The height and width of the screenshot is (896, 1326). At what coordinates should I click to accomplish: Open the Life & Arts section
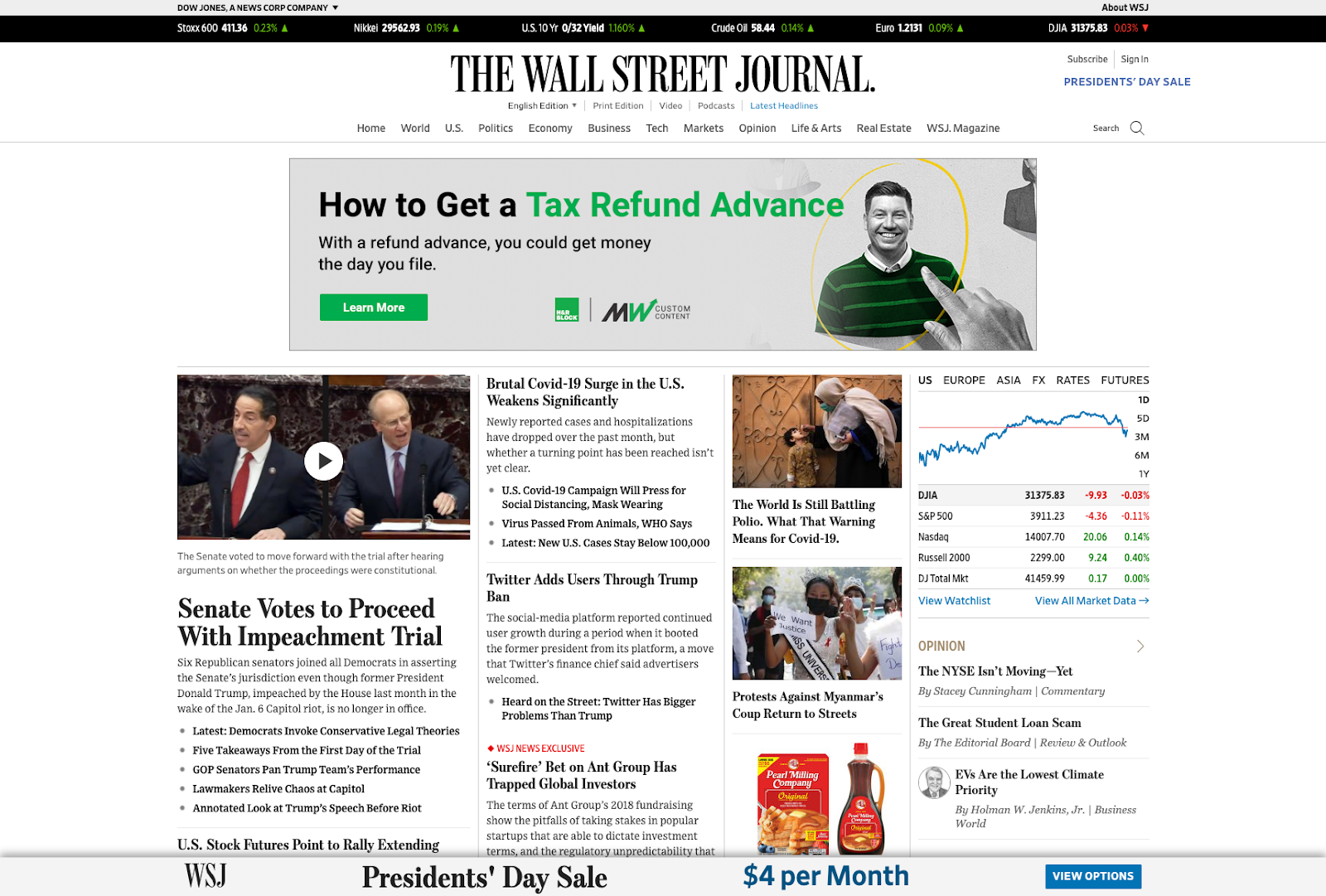pyautogui.click(x=816, y=128)
